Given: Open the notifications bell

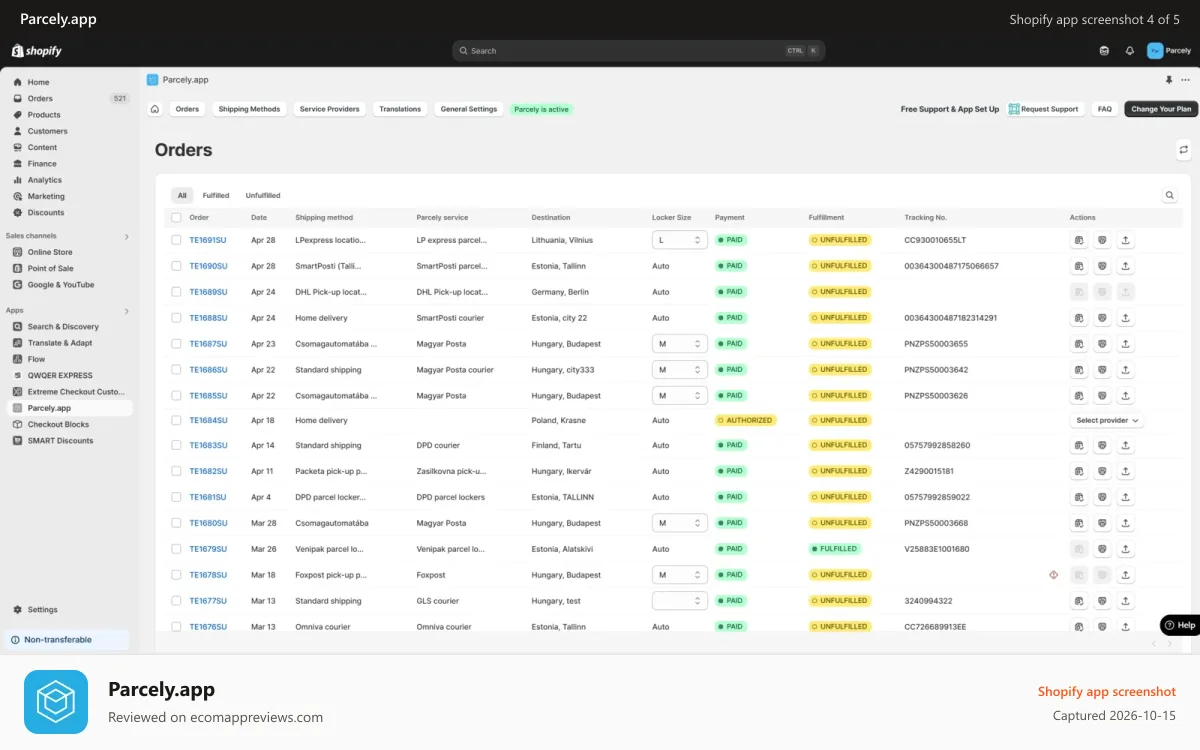Looking at the screenshot, I should (1130, 51).
